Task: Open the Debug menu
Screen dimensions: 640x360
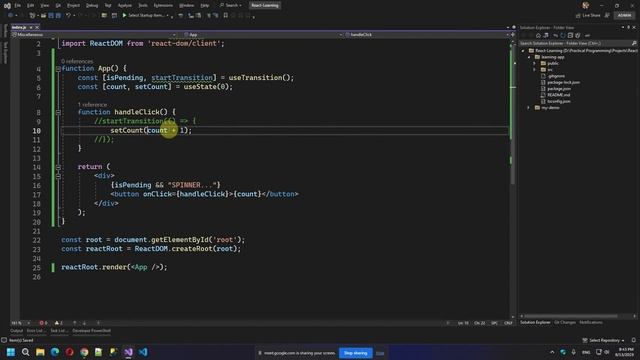Action: click(92, 5)
